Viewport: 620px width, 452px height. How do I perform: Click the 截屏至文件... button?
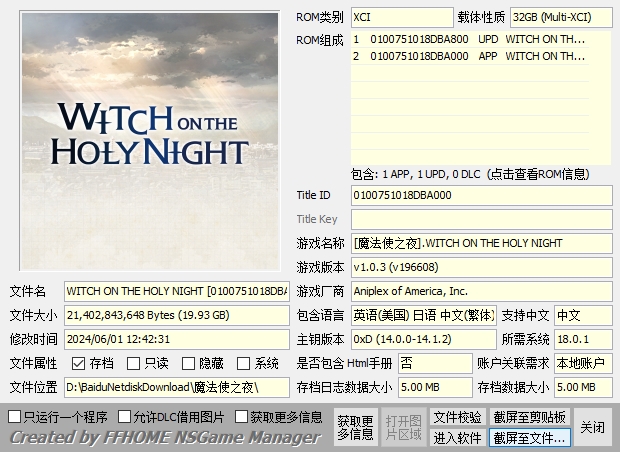click(x=529, y=437)
